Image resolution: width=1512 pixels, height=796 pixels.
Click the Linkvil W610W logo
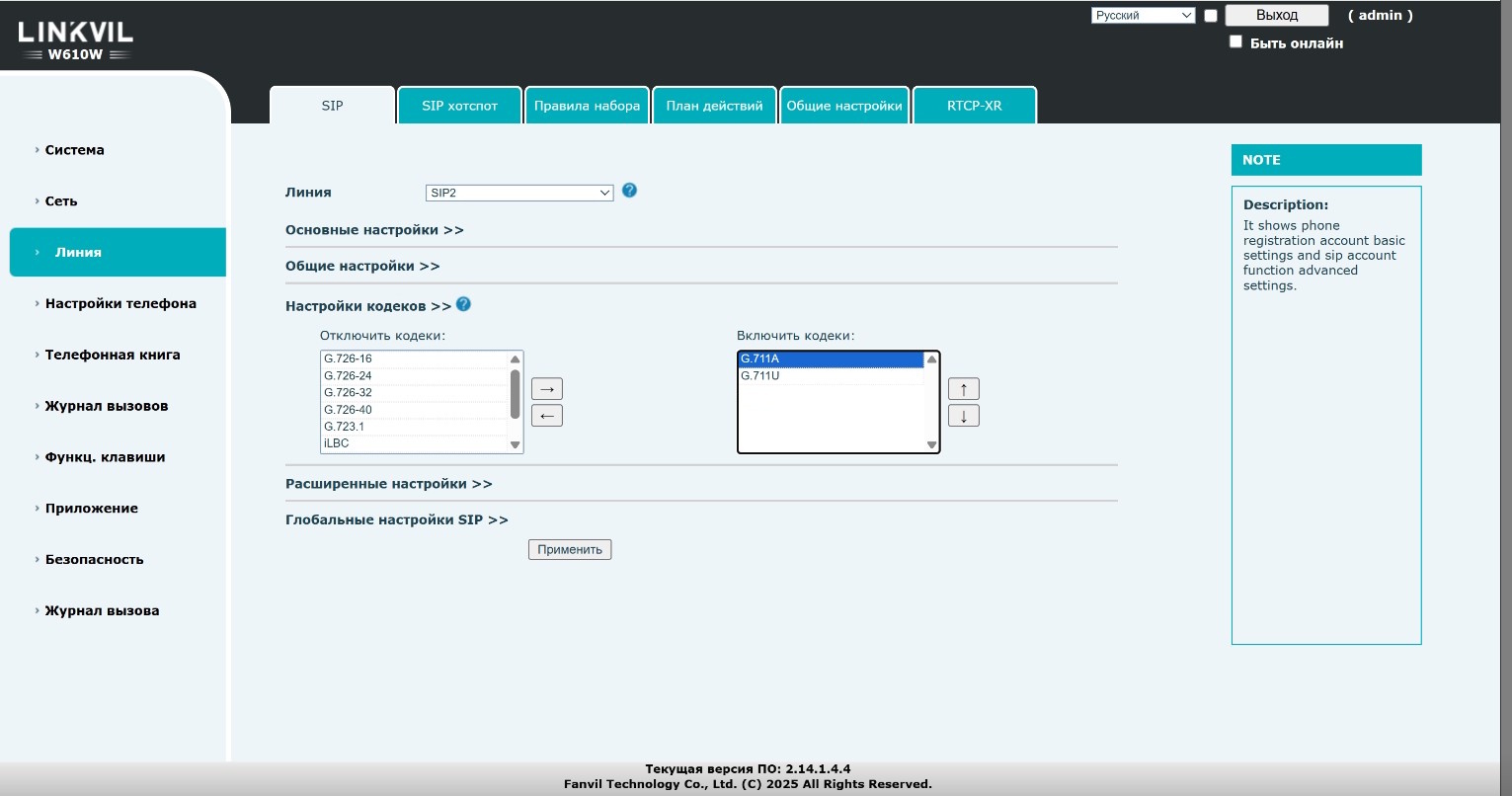75,40
